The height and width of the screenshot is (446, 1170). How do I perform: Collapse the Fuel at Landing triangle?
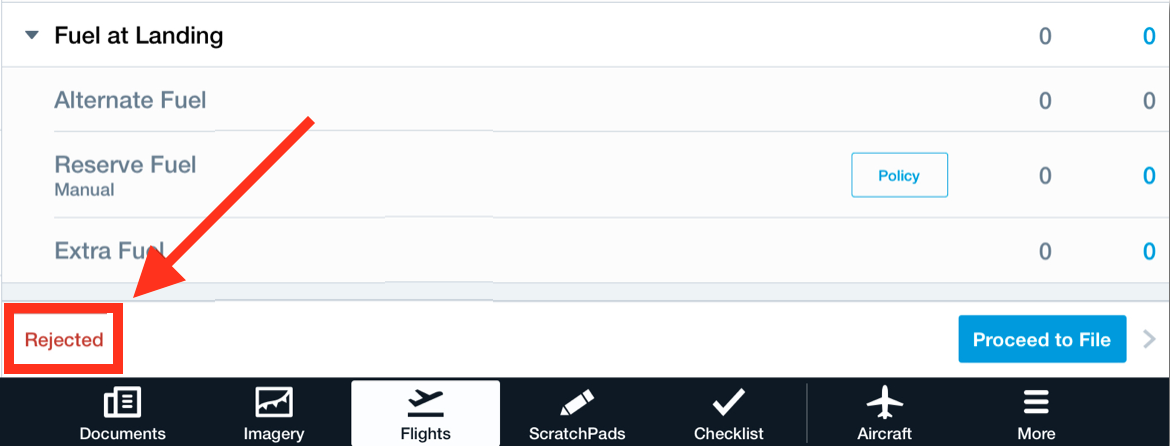(x=31, y=35)
